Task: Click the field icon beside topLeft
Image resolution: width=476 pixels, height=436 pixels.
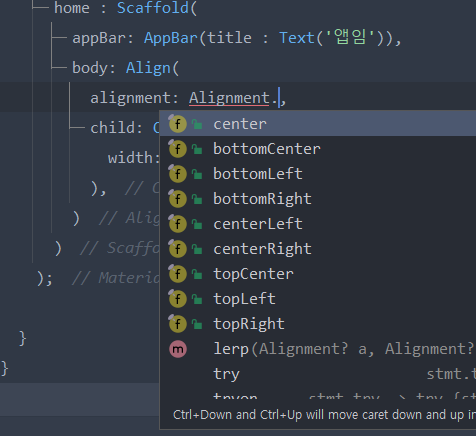Action: (177, 299)
